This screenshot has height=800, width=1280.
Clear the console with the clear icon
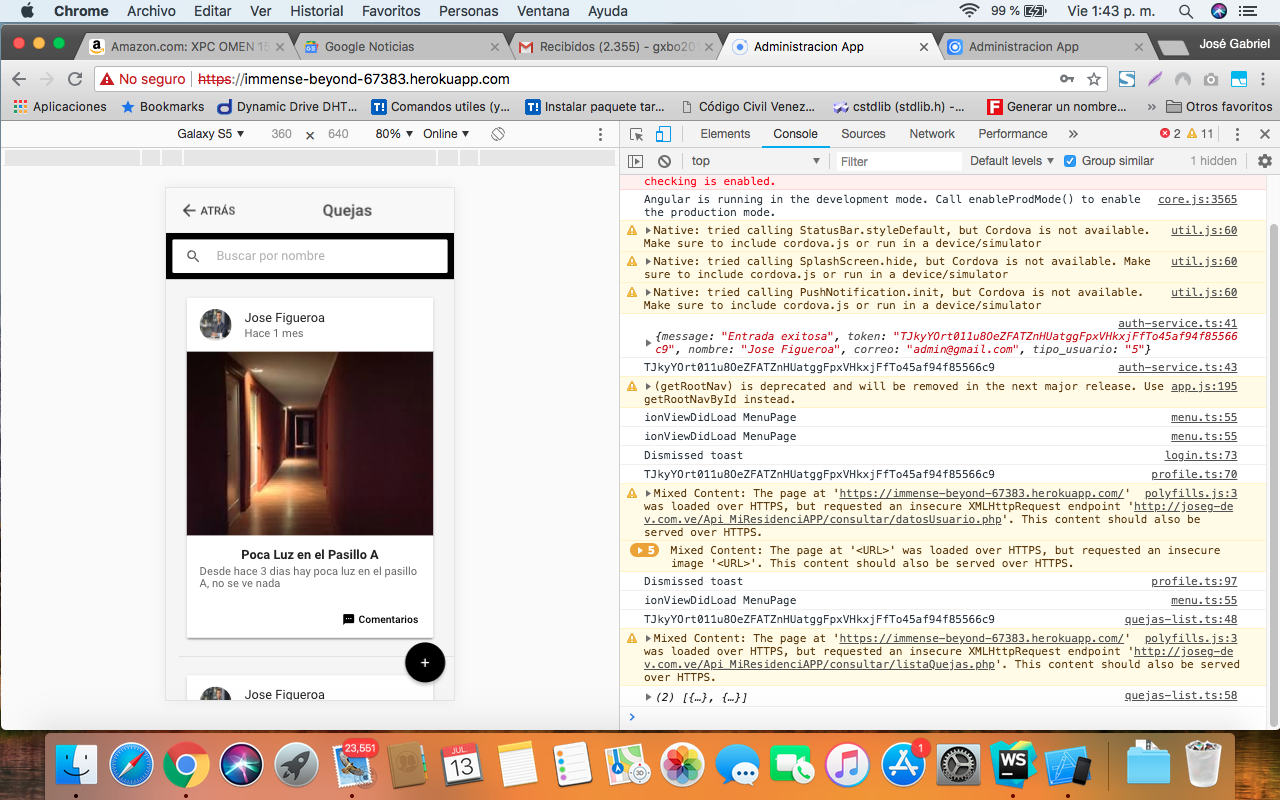point(664,161)
